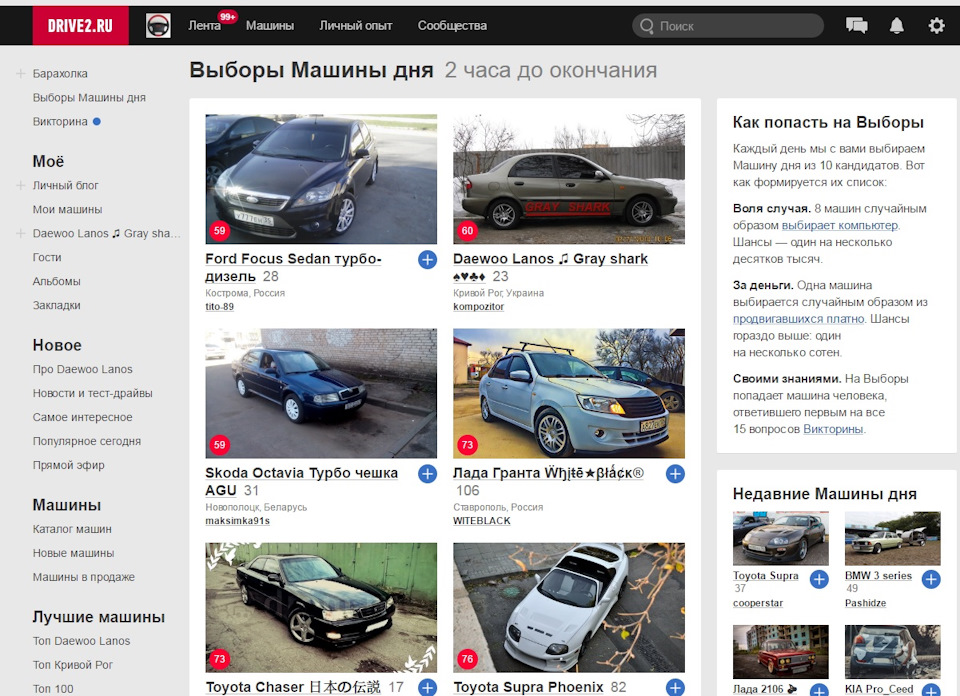Open user cooperstar profile

pyautogui.click(x=758, y=603)
